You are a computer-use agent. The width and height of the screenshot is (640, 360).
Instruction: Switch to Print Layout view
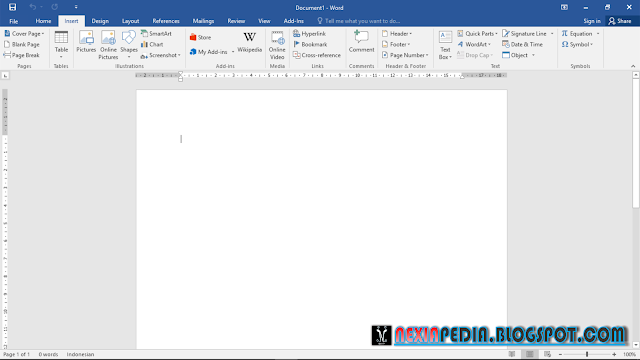(530, 354)
